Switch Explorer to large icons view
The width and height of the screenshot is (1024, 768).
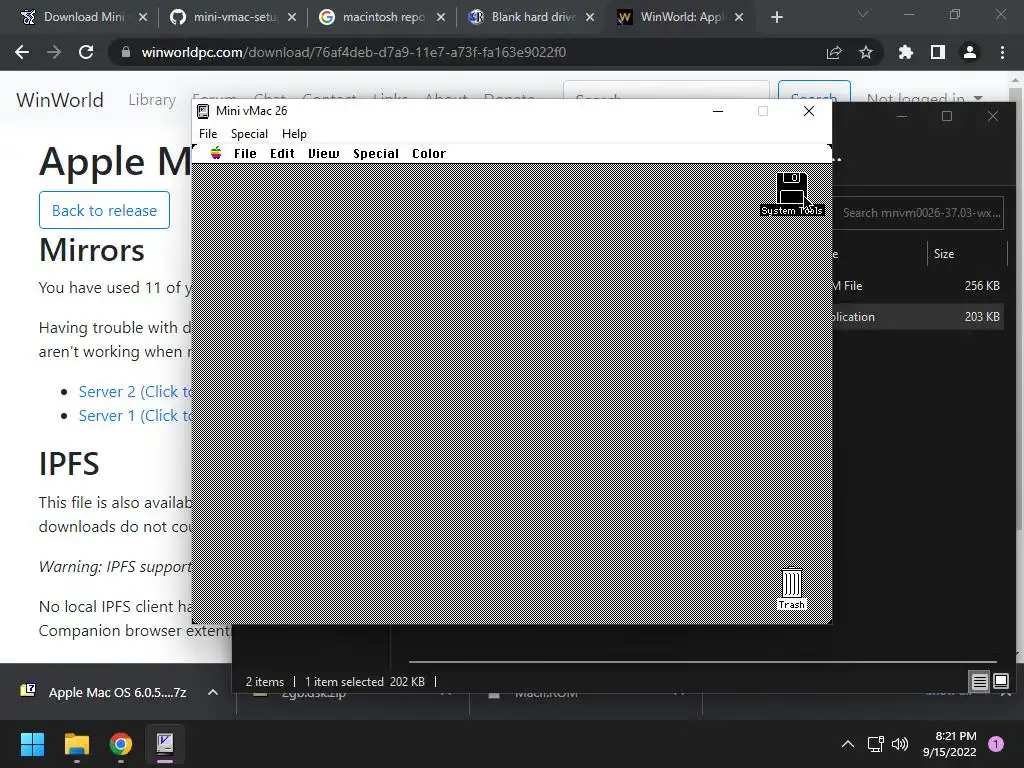coord(1000,682)
